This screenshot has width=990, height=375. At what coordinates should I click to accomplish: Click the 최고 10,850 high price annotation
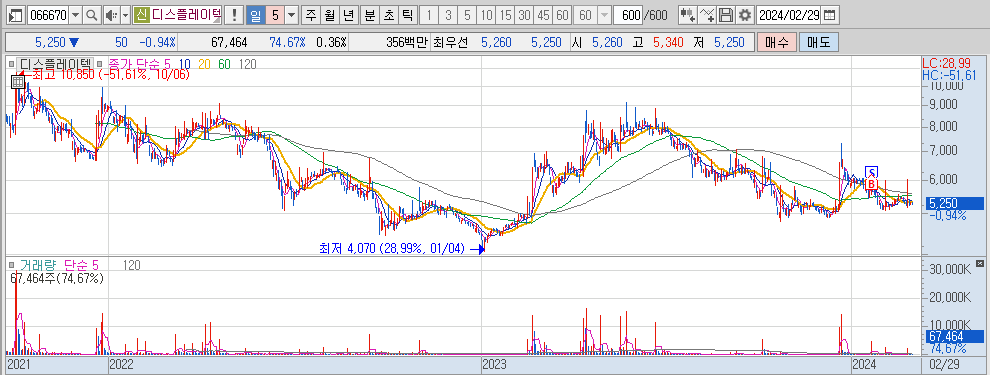(110, 75)
